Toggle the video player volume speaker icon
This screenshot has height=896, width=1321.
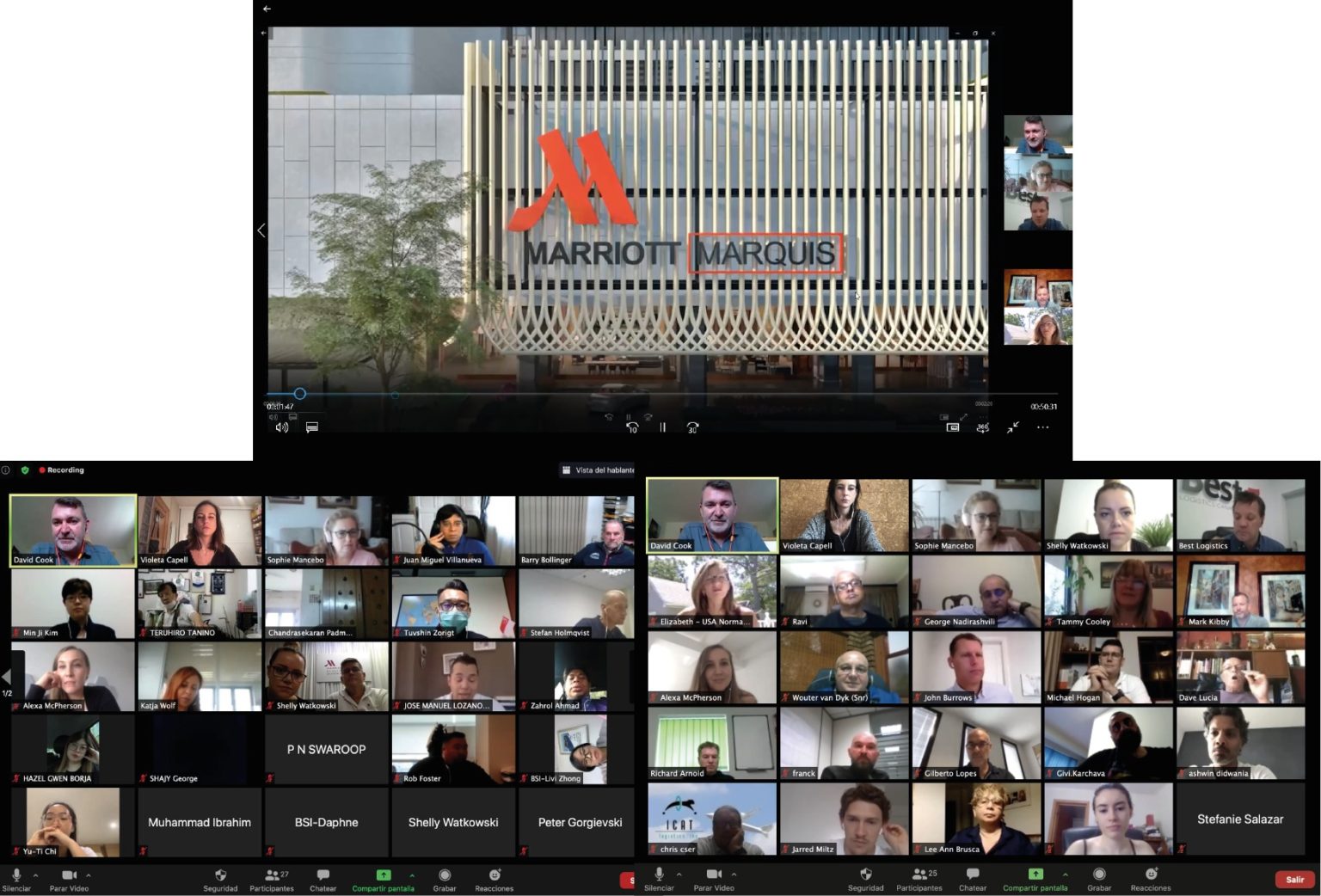[281, 427]
